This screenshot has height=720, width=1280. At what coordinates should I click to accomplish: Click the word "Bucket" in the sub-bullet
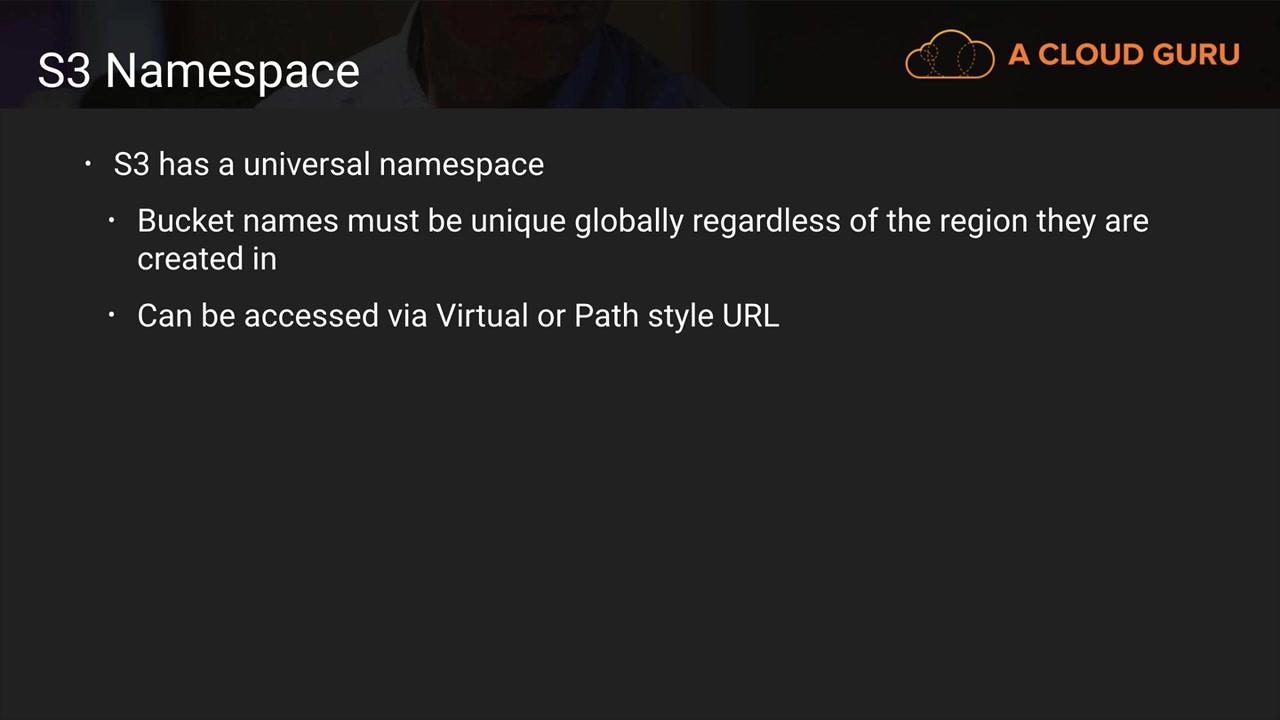tap(185, 220)
